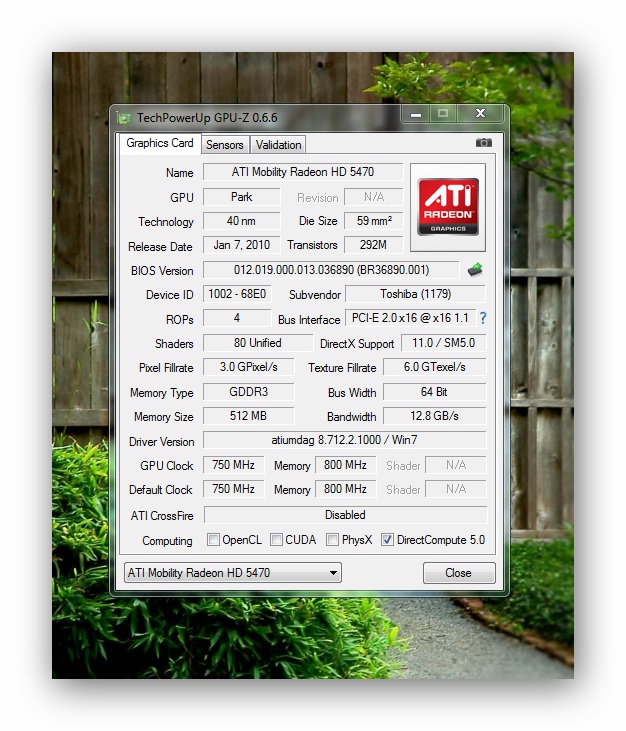Click the GPU field showing Park
Screen dimensions: 626x731
[241, 197]
